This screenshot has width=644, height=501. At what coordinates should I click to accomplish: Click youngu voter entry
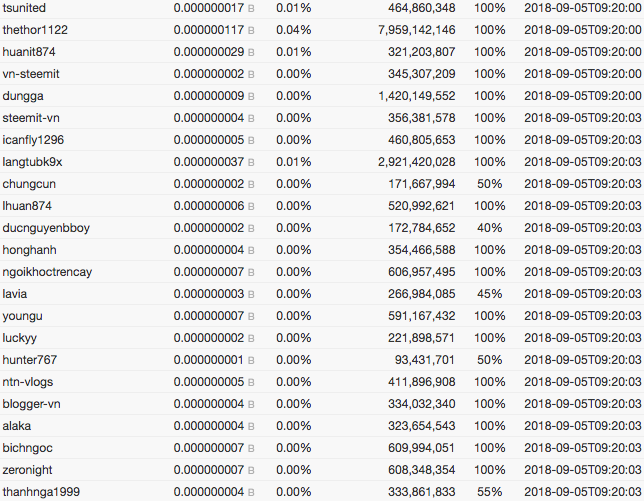[x=23, y=316]
